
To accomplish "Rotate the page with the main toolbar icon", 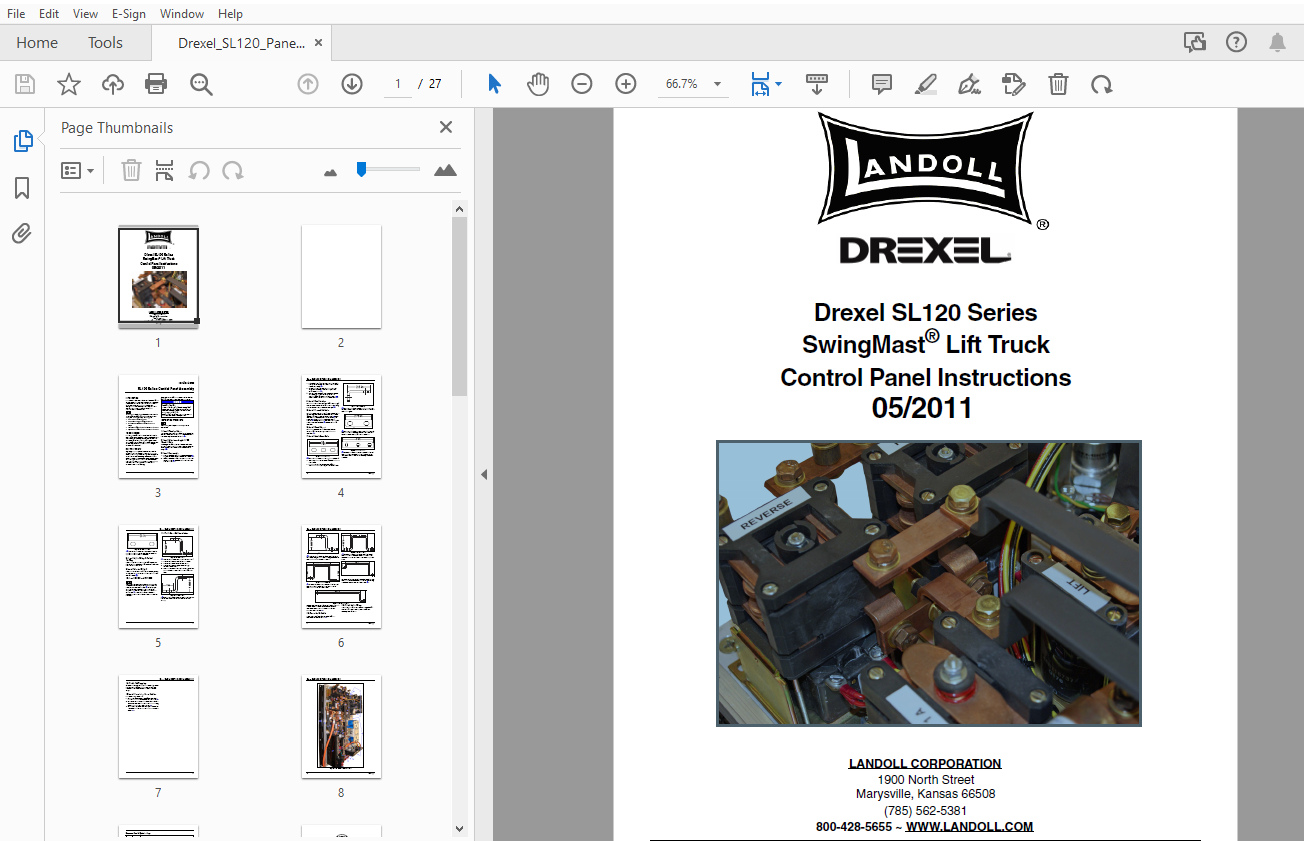I will coord(1102,84).
